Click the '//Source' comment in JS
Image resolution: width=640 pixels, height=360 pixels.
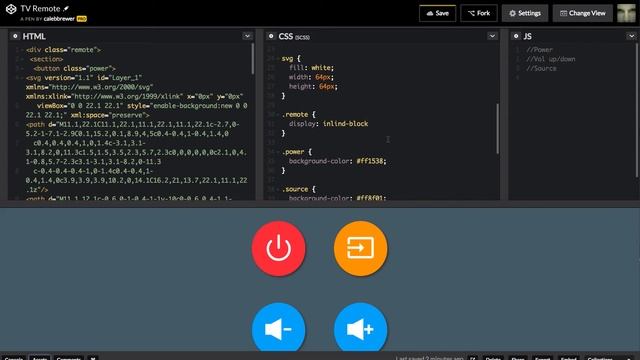(541, 69)
